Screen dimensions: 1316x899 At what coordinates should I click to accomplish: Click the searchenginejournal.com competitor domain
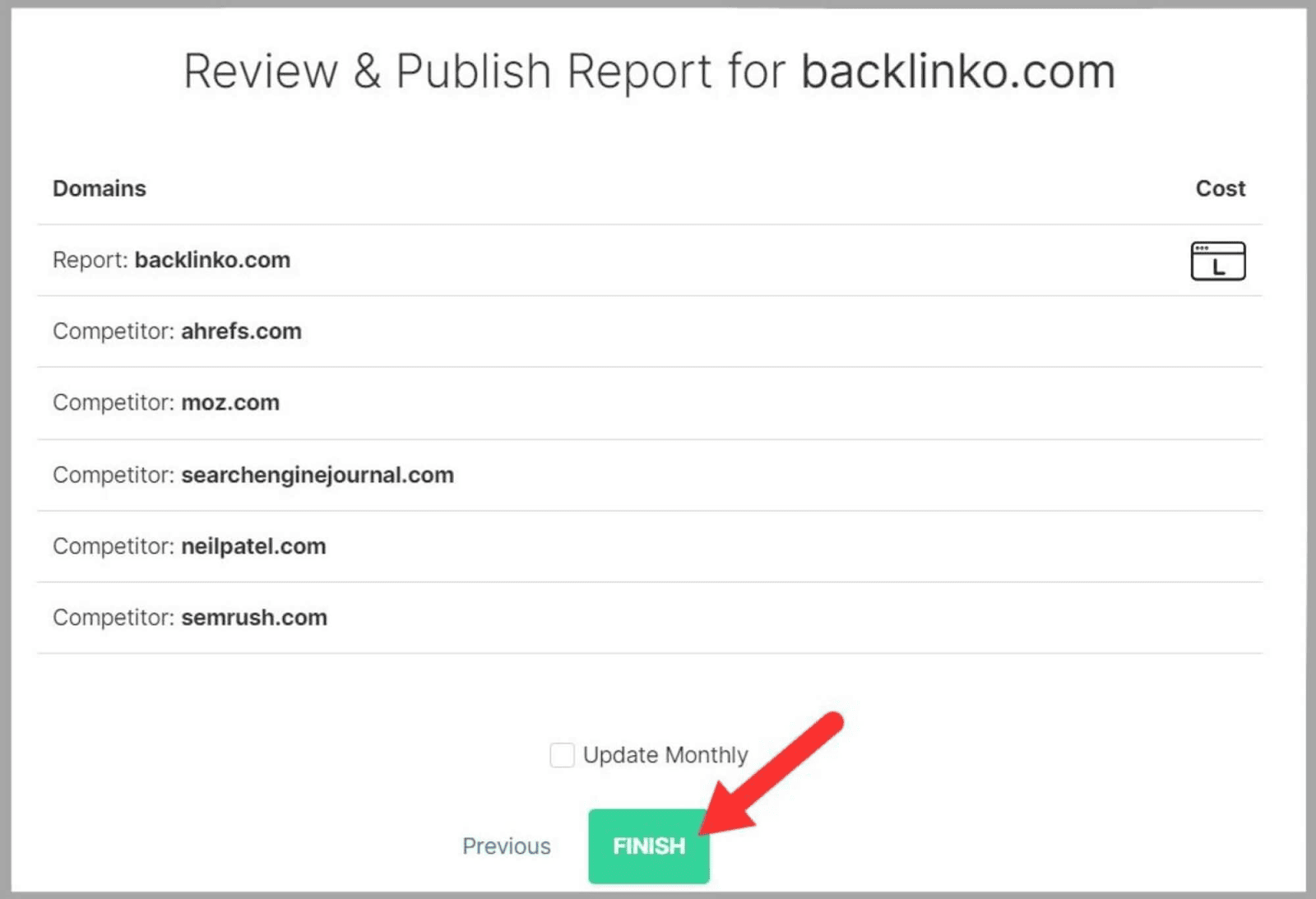[x=317, y=475]
